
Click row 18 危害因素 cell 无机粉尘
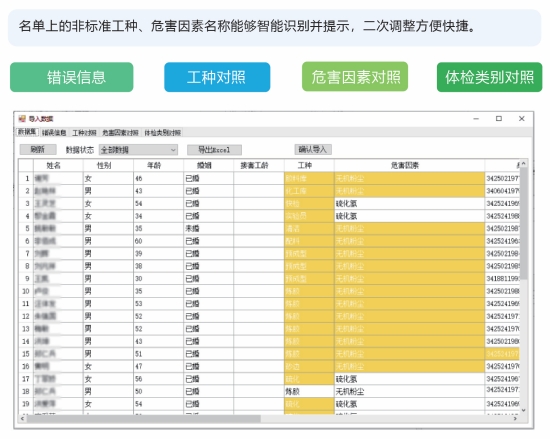pyautogui.click(x=409, y=392)
